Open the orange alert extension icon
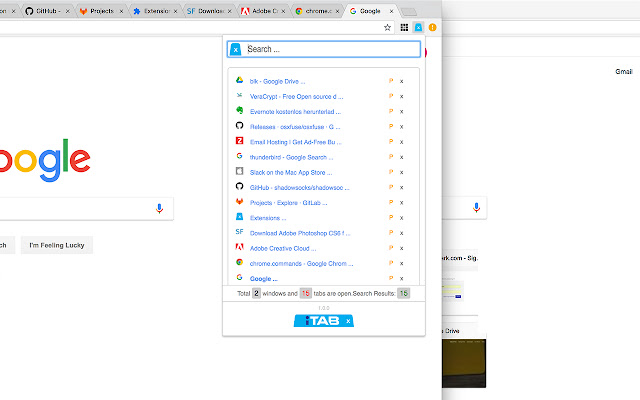This screenshot has width=640, height=400. pyautogui.click(x=433, y=27)
